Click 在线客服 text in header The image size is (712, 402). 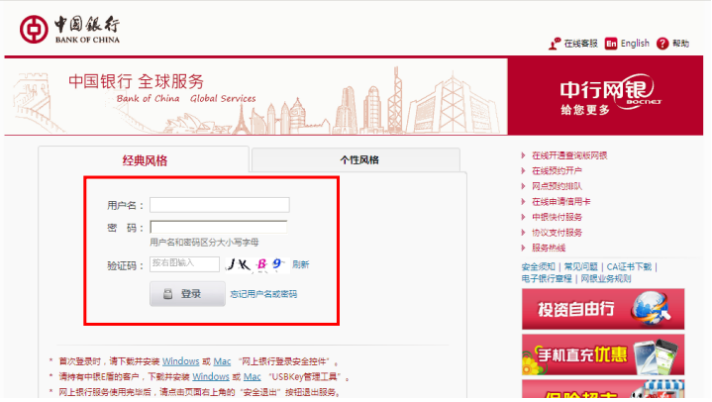click(581, 44)
